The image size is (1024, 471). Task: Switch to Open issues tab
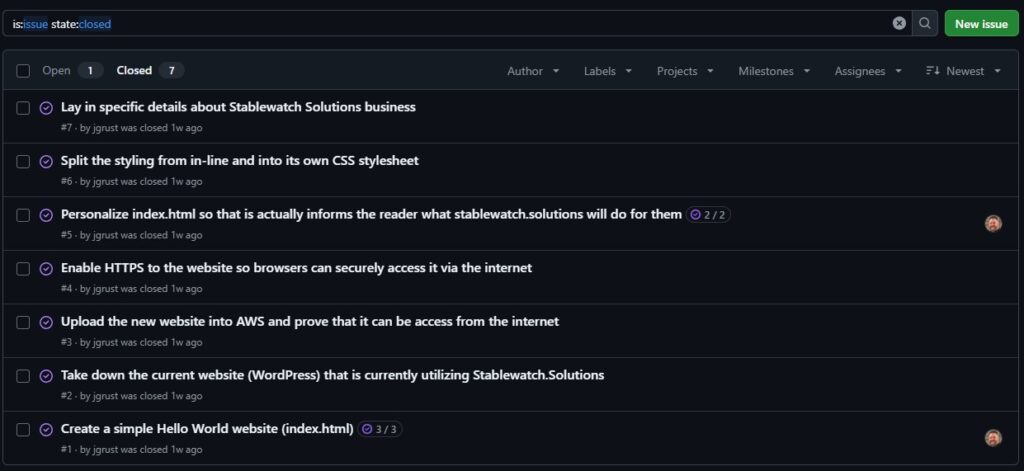click(x=72, y=71)
